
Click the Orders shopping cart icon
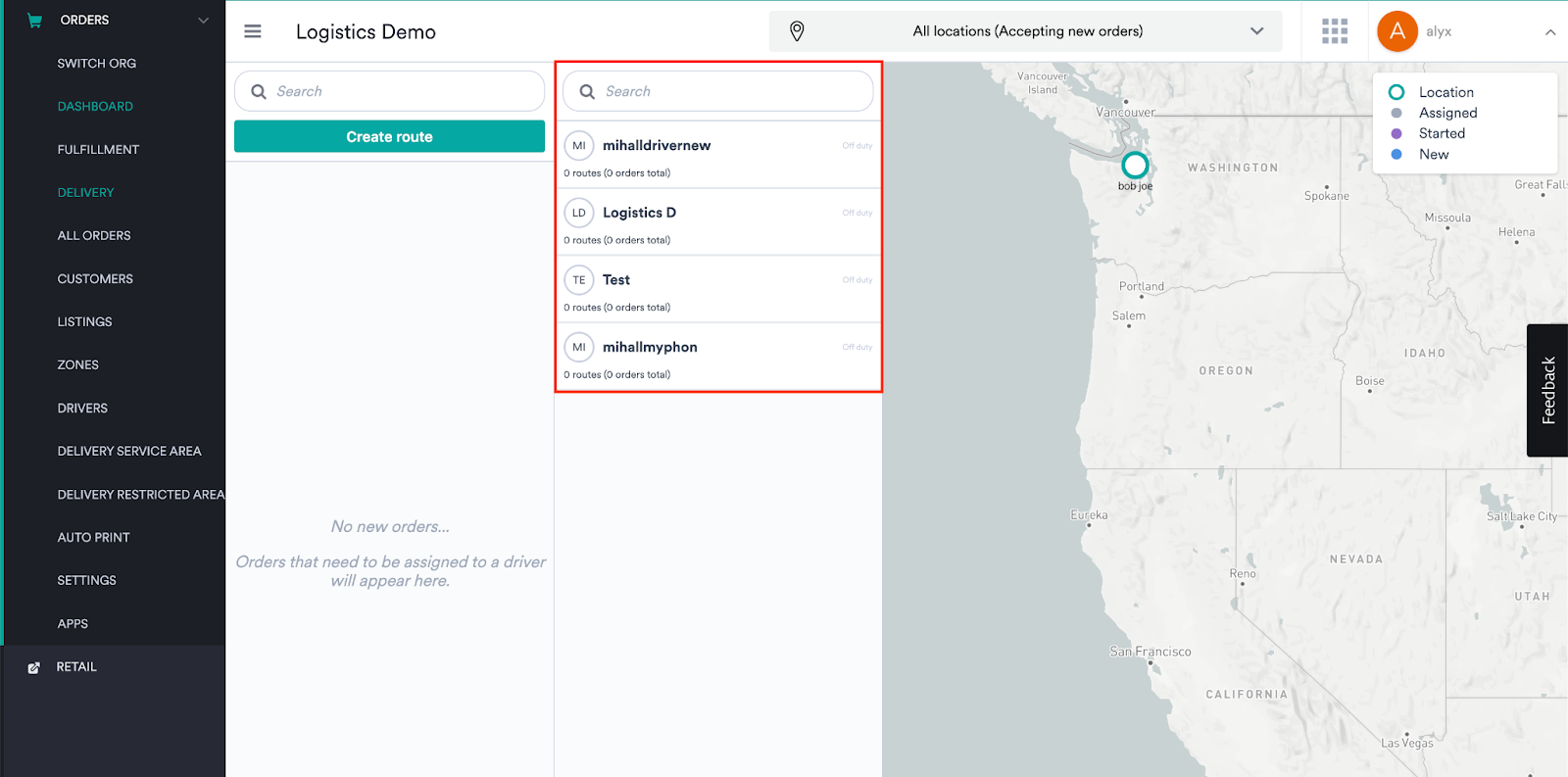pos(34,20)
